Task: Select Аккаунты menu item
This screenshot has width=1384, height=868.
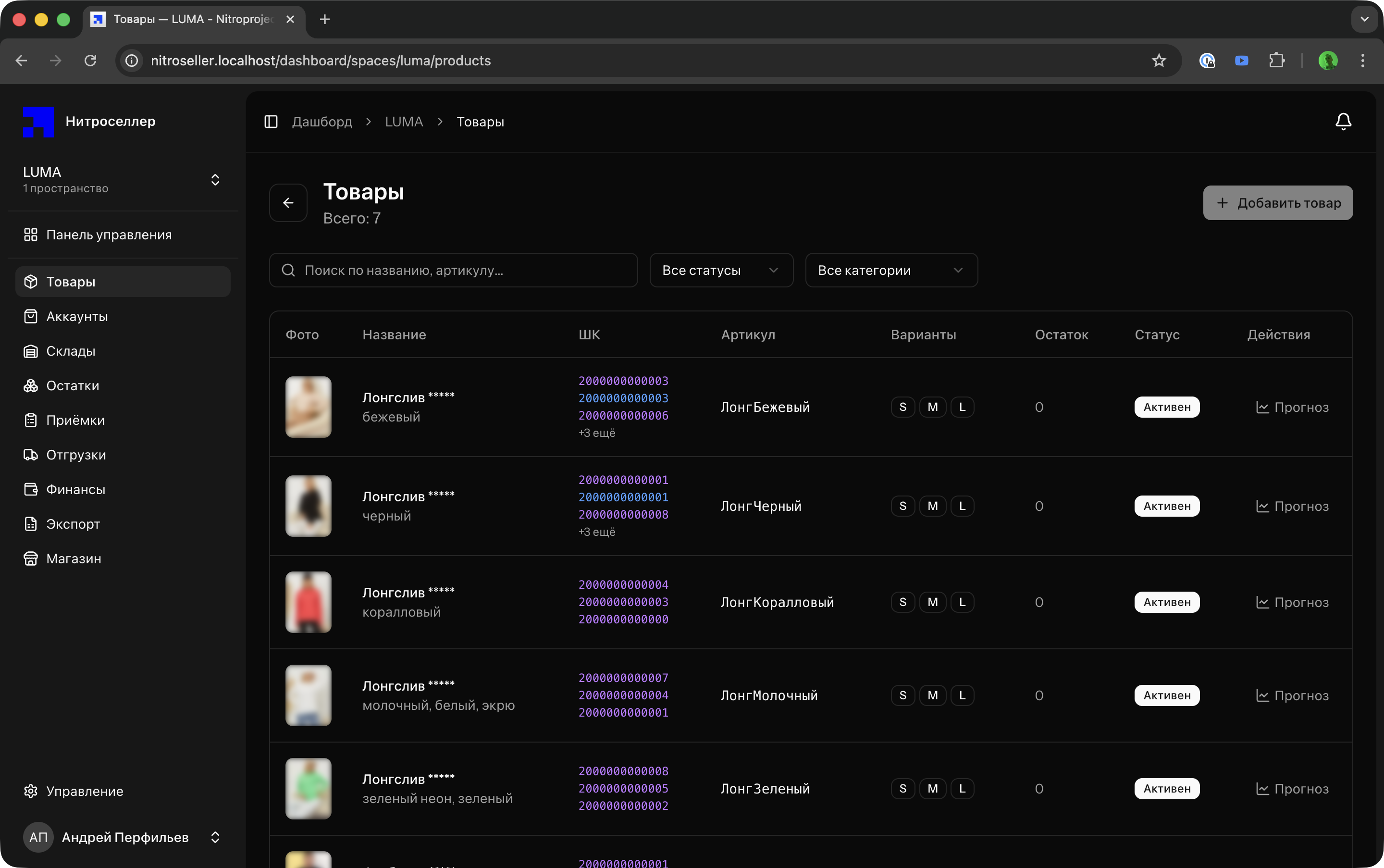Action: [77, 316]
